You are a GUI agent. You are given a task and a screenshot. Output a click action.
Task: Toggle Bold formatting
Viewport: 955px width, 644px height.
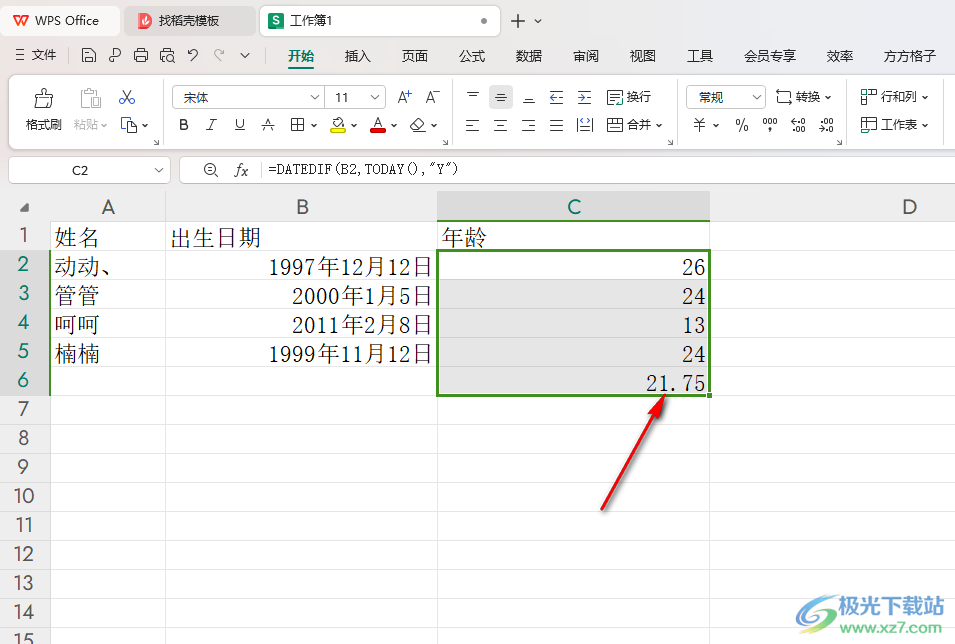pyautogui.click(x=184, y=125)
